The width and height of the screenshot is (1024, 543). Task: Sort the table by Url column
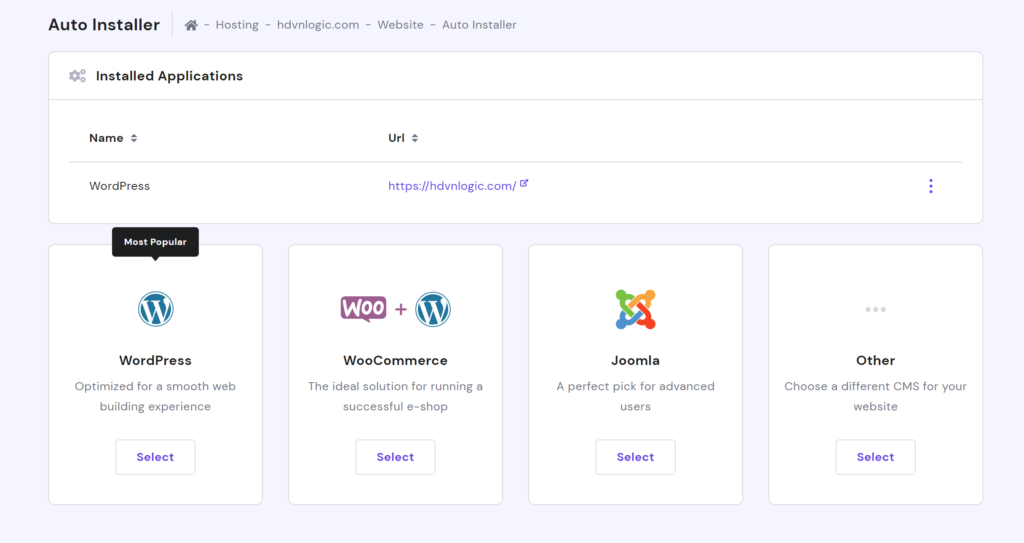point(403,138)
